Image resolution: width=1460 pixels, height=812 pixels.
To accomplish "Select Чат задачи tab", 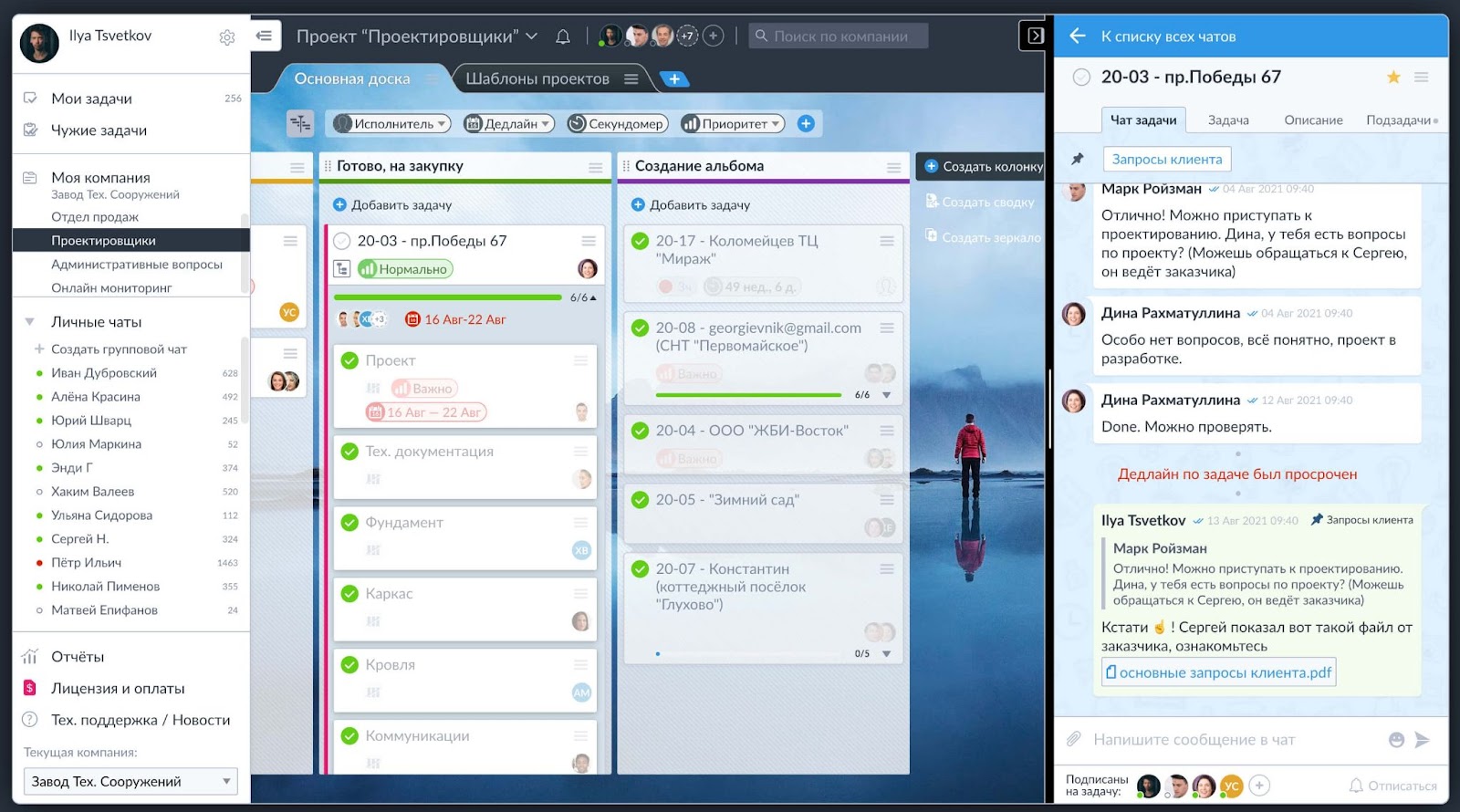I will point(1142,120).
